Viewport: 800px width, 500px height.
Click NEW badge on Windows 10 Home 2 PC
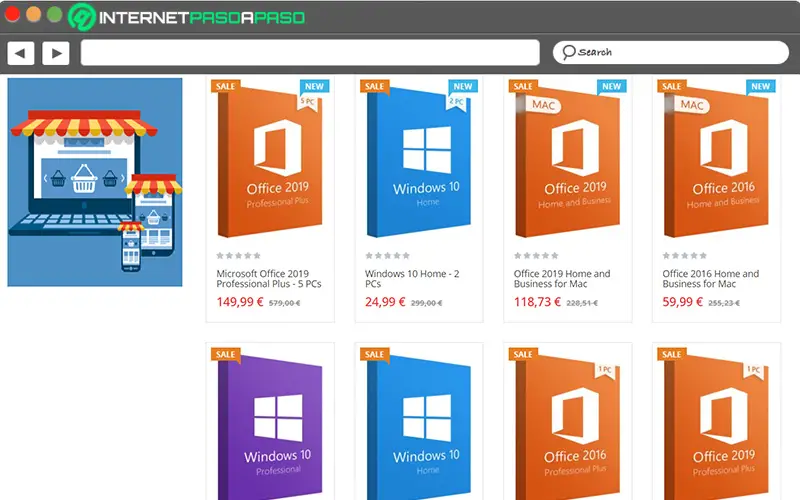coord(463,86)
